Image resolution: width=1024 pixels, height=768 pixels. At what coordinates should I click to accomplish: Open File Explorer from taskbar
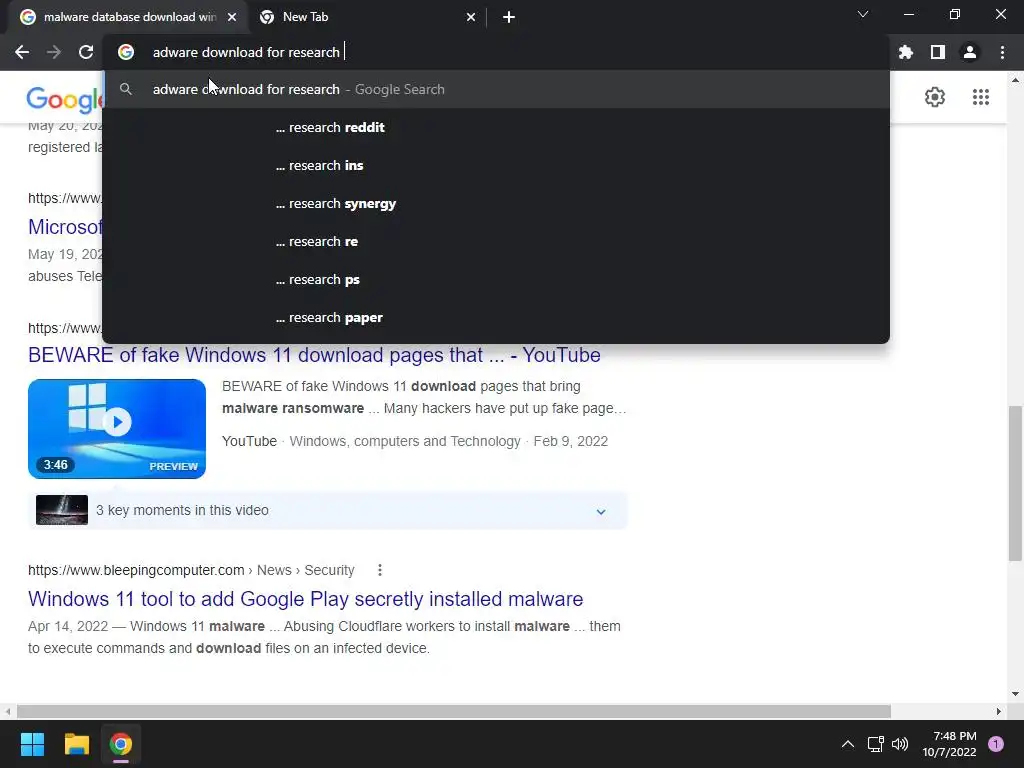[x=76, y=744]
